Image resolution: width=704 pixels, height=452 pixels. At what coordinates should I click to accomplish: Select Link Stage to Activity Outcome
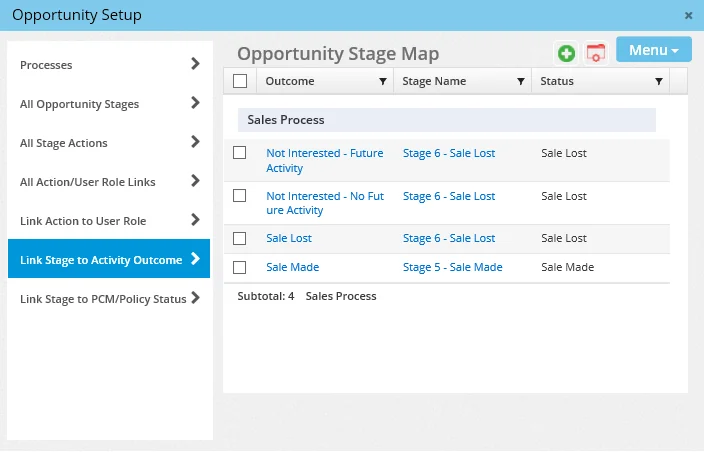pos(109,259)
